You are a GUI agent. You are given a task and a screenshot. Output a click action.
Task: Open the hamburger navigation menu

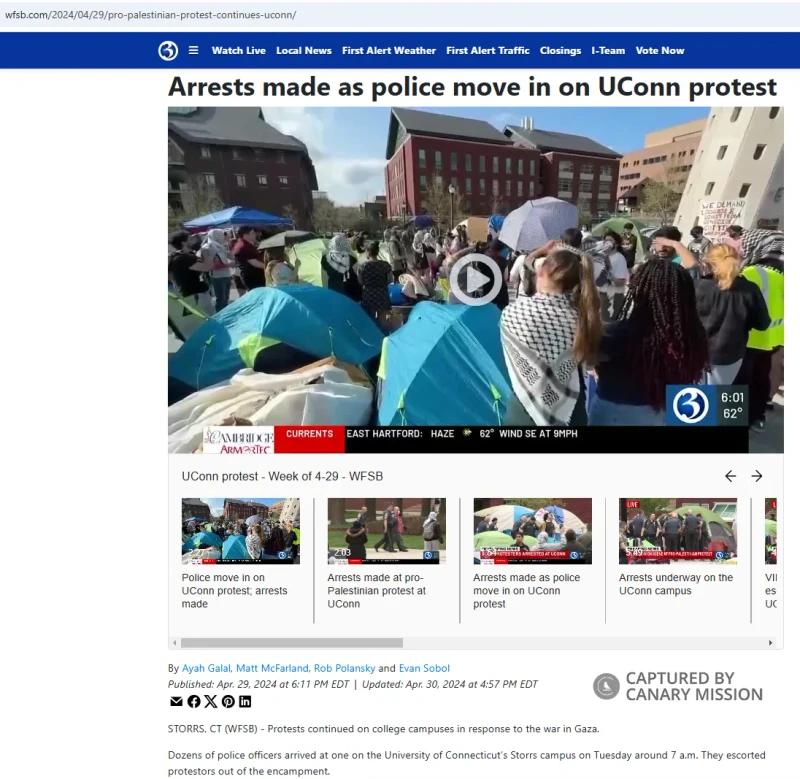[193, 51]
